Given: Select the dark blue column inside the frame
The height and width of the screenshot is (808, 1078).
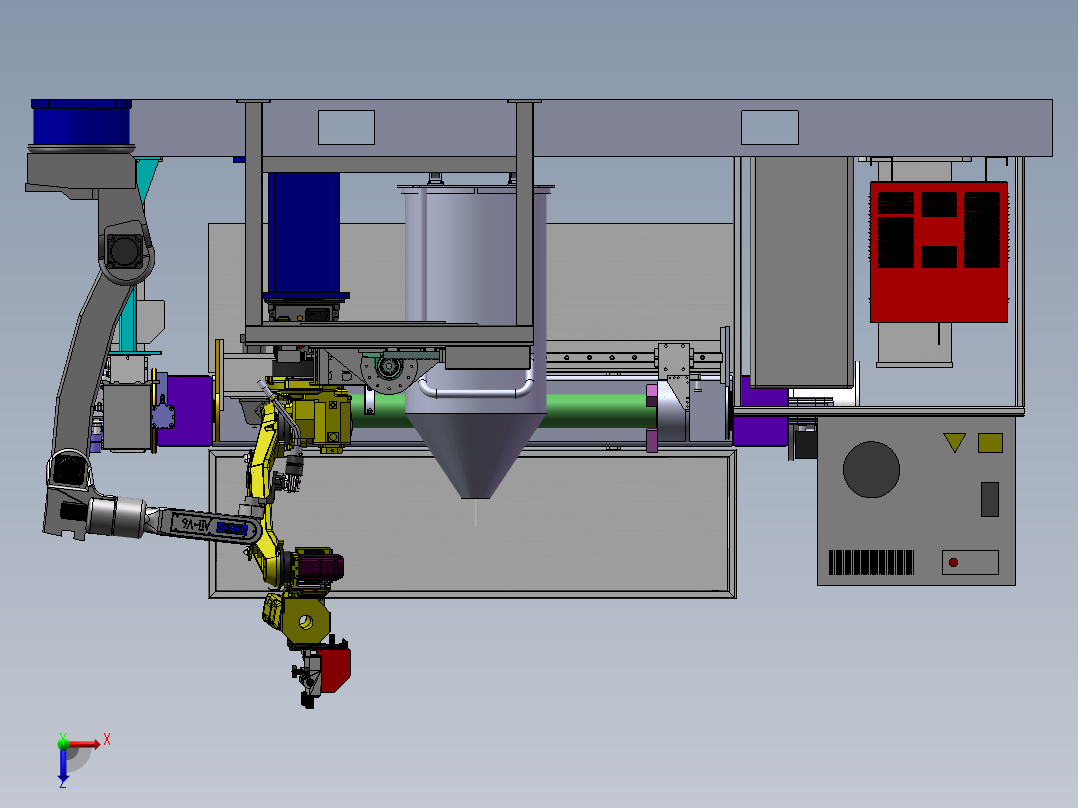Looking at the screenshot, I should click(x=304, y=232).
